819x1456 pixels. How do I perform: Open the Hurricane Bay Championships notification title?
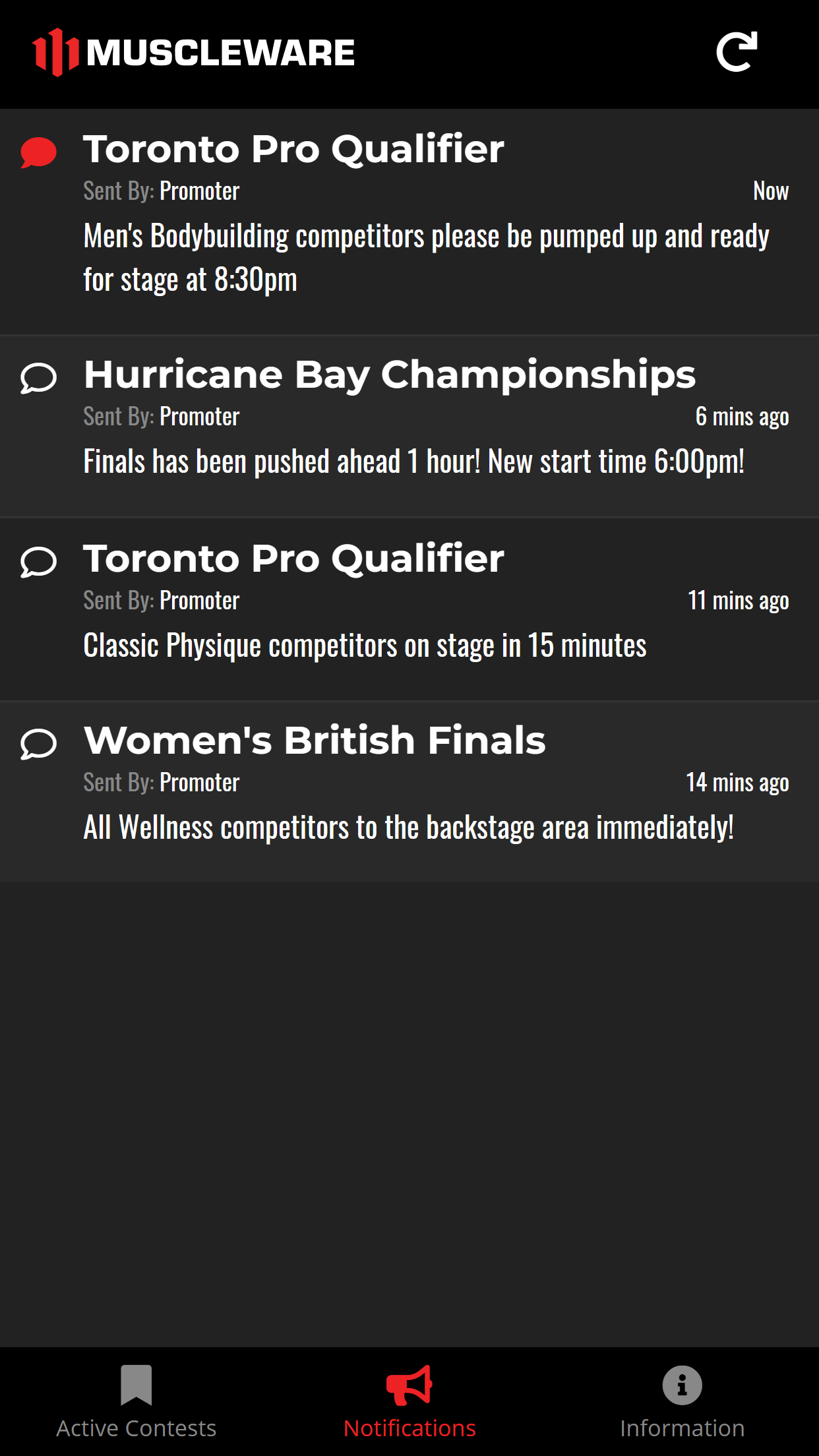tap(390, 375)
